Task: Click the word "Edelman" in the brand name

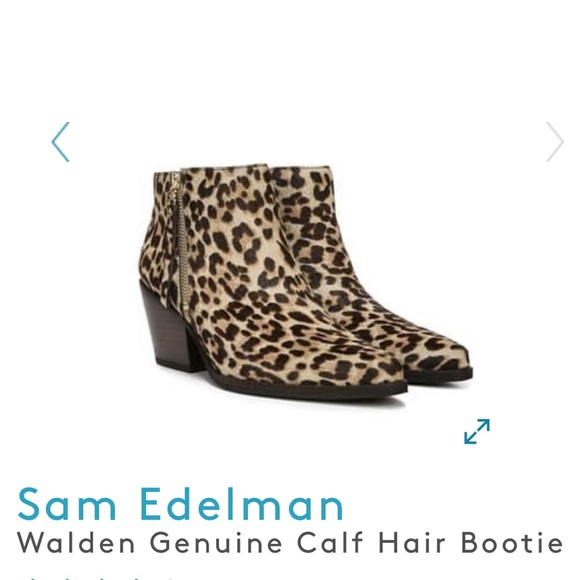Action: [242, 504]
